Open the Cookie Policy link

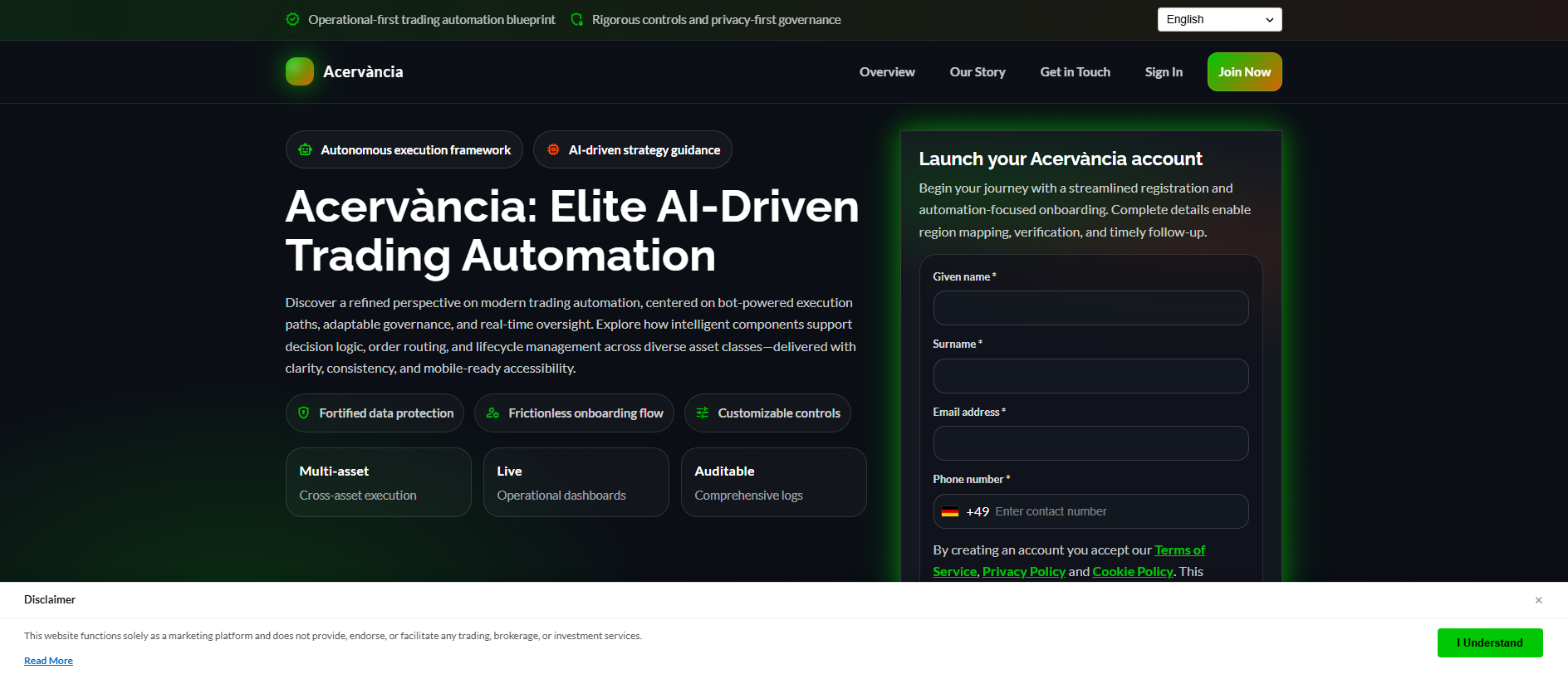[x=1133, y=571]
